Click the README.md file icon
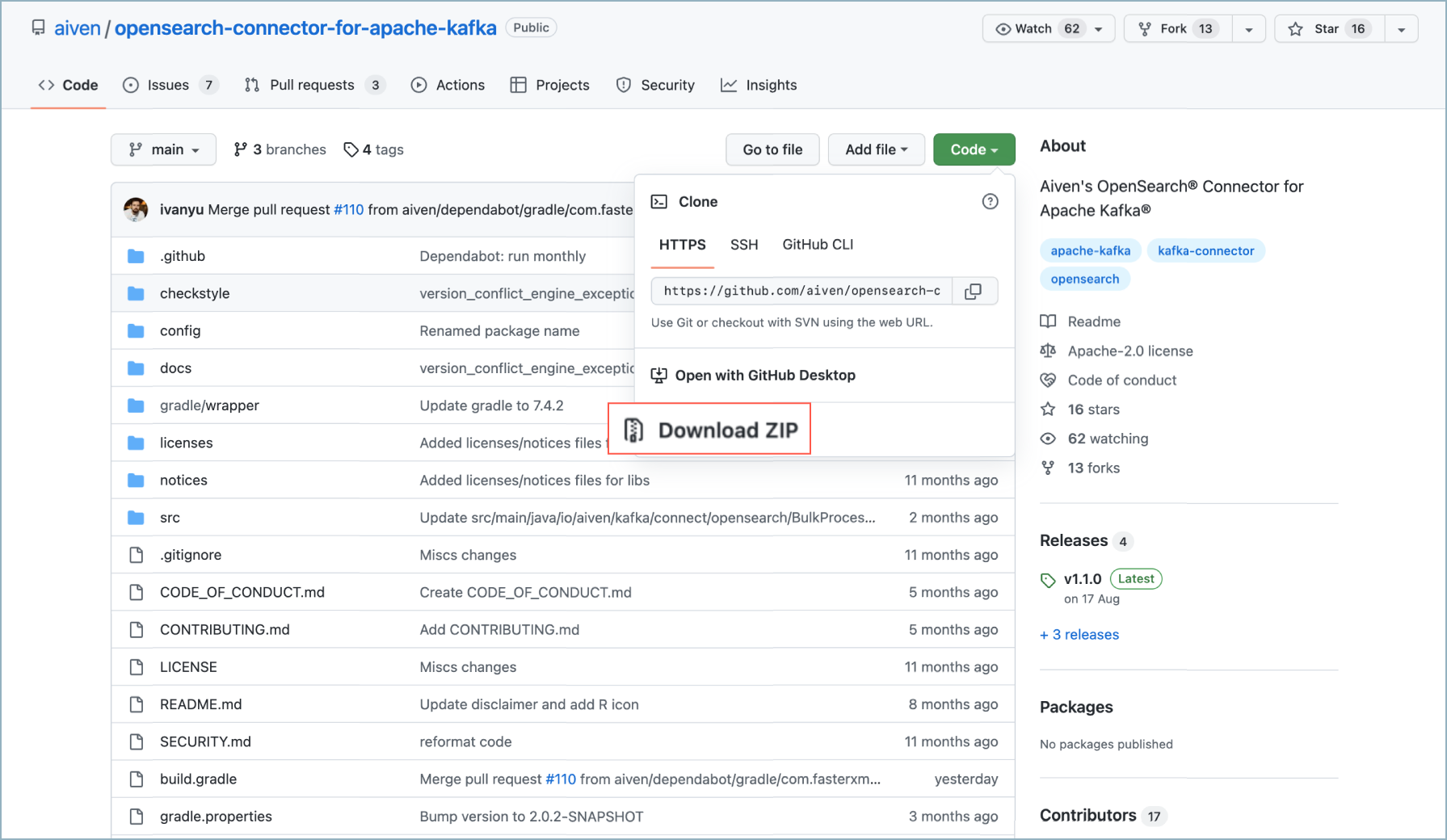The image size is (1447, 840). (137, 704)
